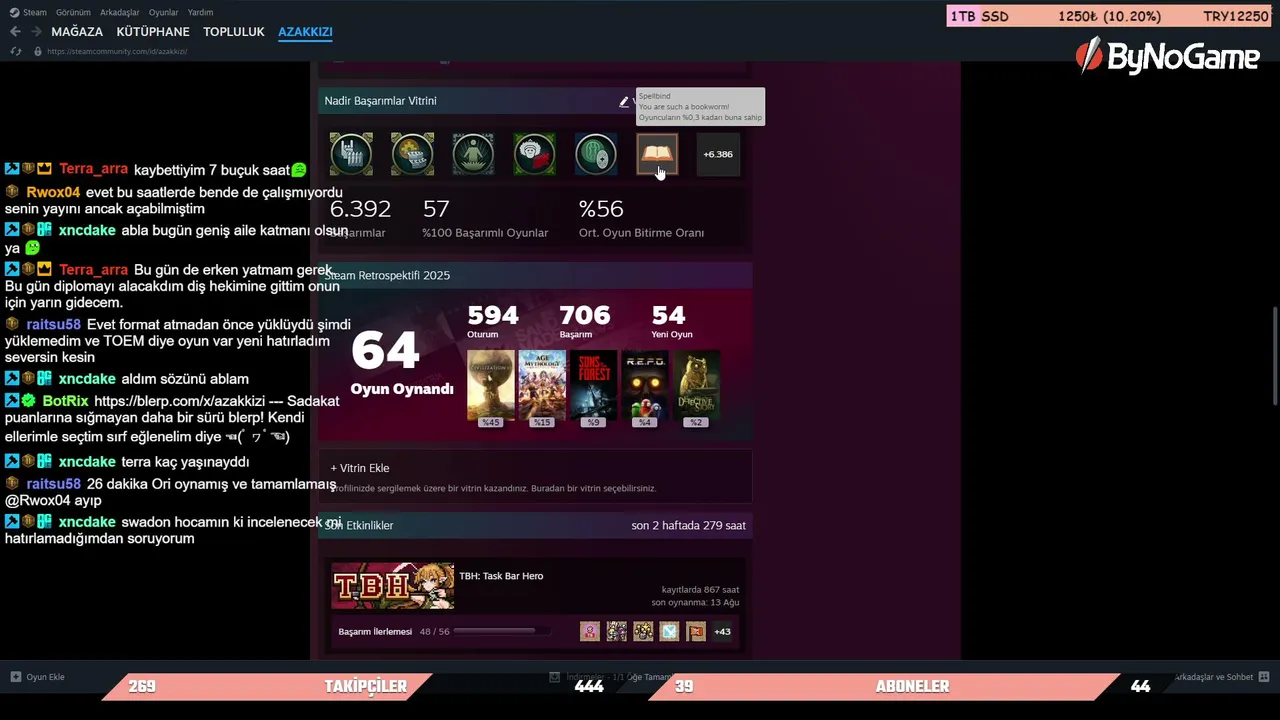This screenshot has width=1280, height=720.
Task: Select the bearded face with red flag achievement
Action: (x=534, y=154)
